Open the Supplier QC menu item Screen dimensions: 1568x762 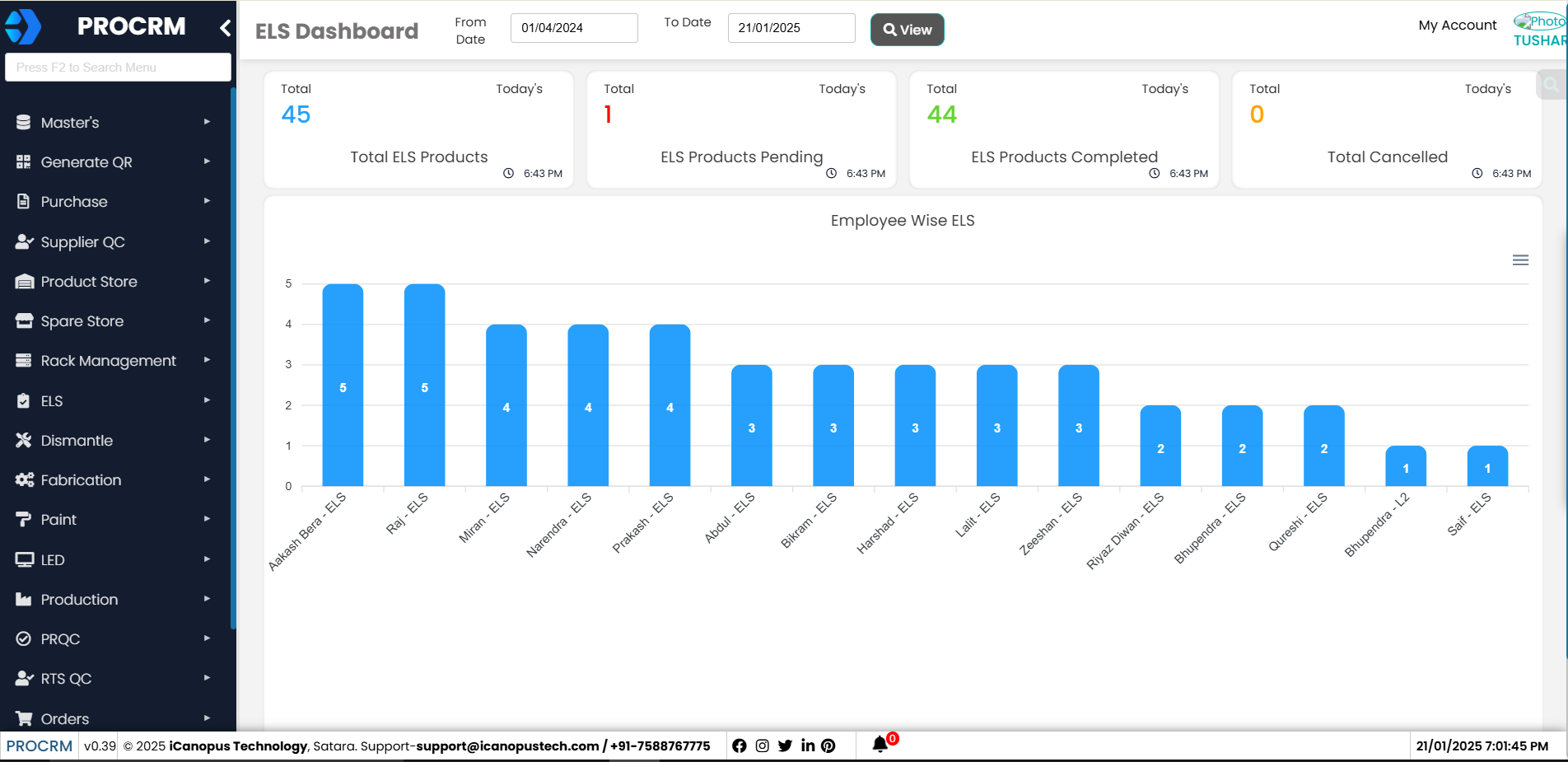pyautogui.click(x=82, y=242)
